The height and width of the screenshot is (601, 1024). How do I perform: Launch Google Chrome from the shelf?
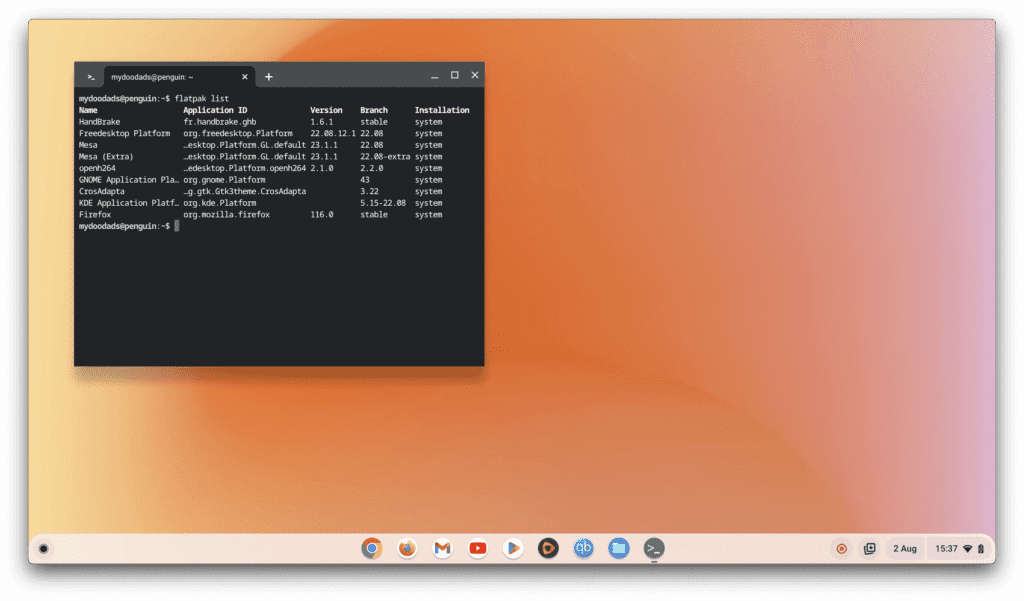(x=372, y=548)
